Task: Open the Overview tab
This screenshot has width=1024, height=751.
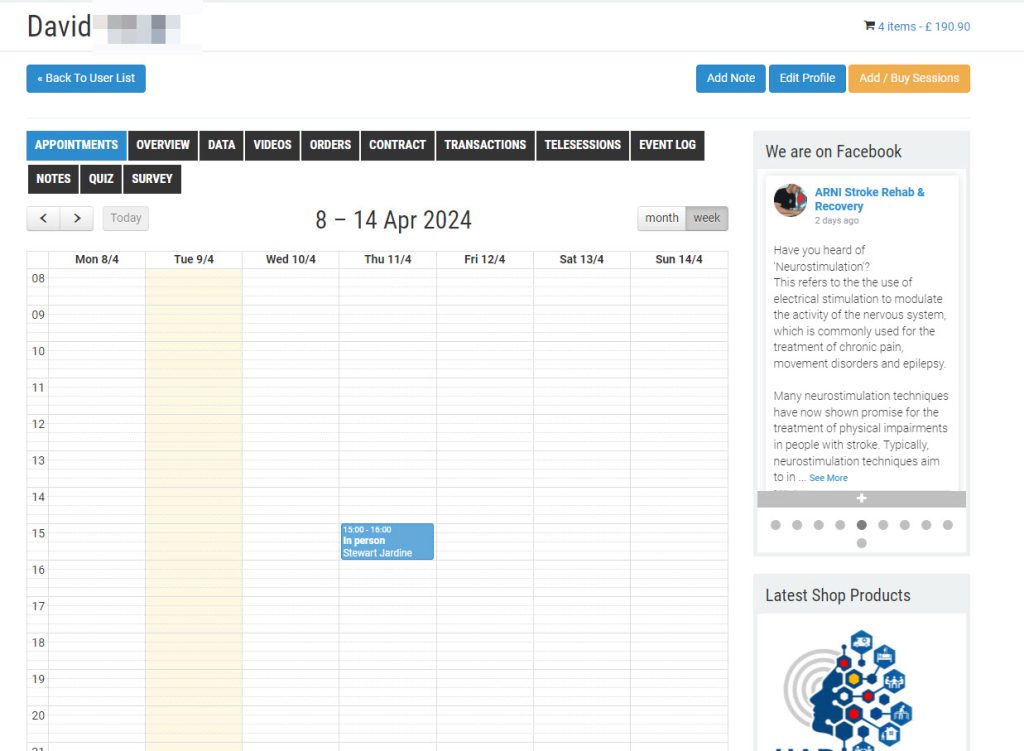Action: (163, 145)
